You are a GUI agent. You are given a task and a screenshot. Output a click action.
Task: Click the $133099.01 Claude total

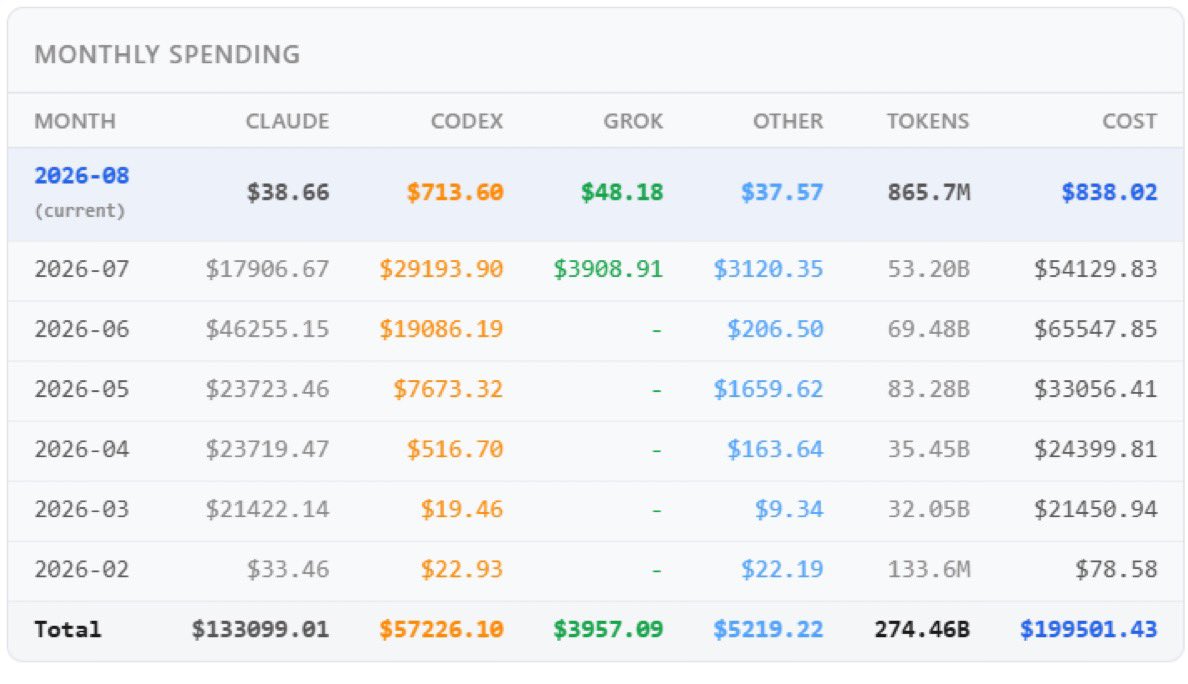pos(261,629)
